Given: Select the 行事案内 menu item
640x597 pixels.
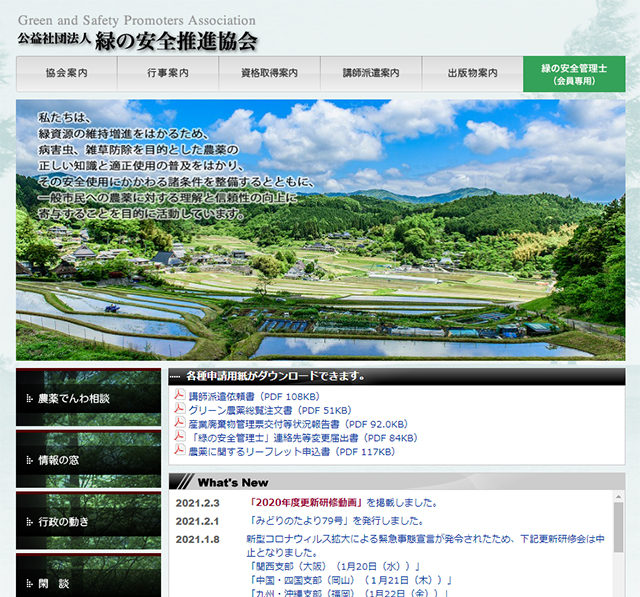Looking at the screenshot, I should [x=168, y=74].
